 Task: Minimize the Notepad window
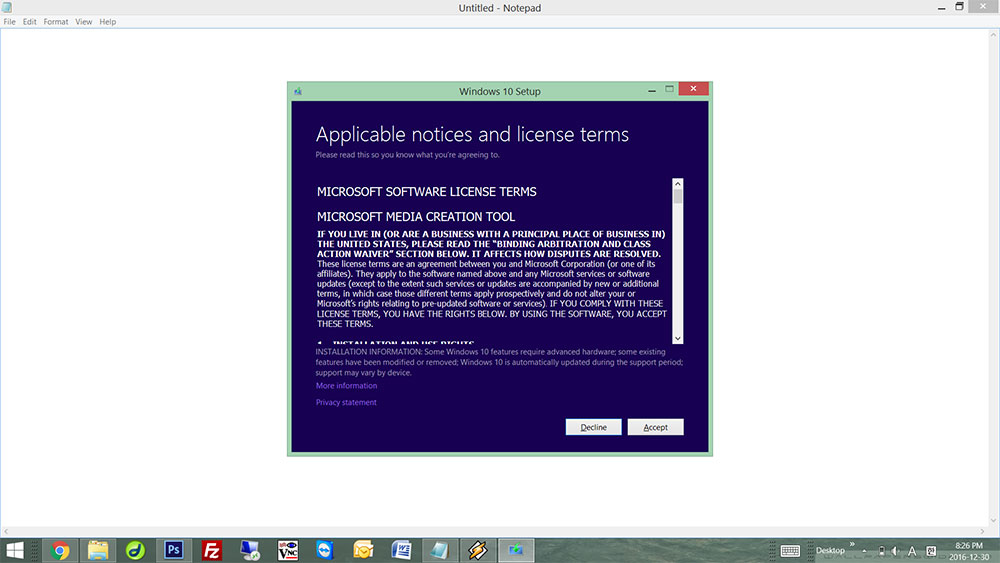coord(941,8)
